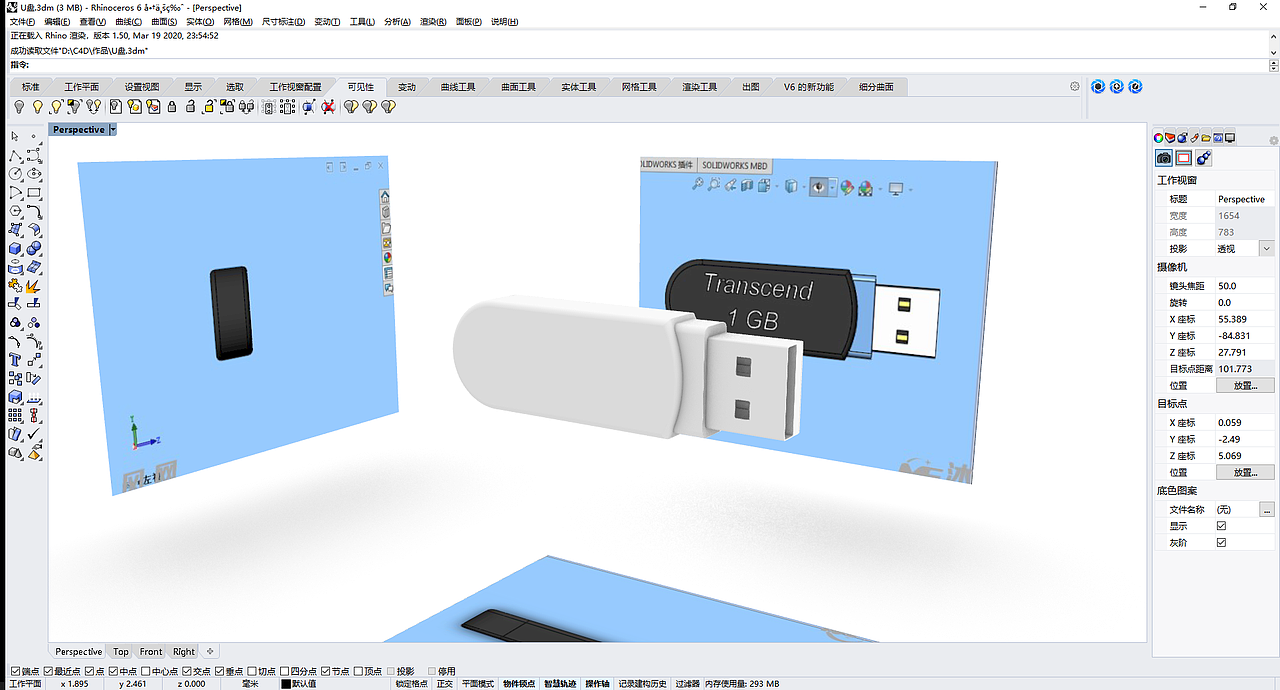Click the Show Objects yellow lightbulb icon
The image size is (1280, 690).
pyautogui.click(x=38, y=106)
